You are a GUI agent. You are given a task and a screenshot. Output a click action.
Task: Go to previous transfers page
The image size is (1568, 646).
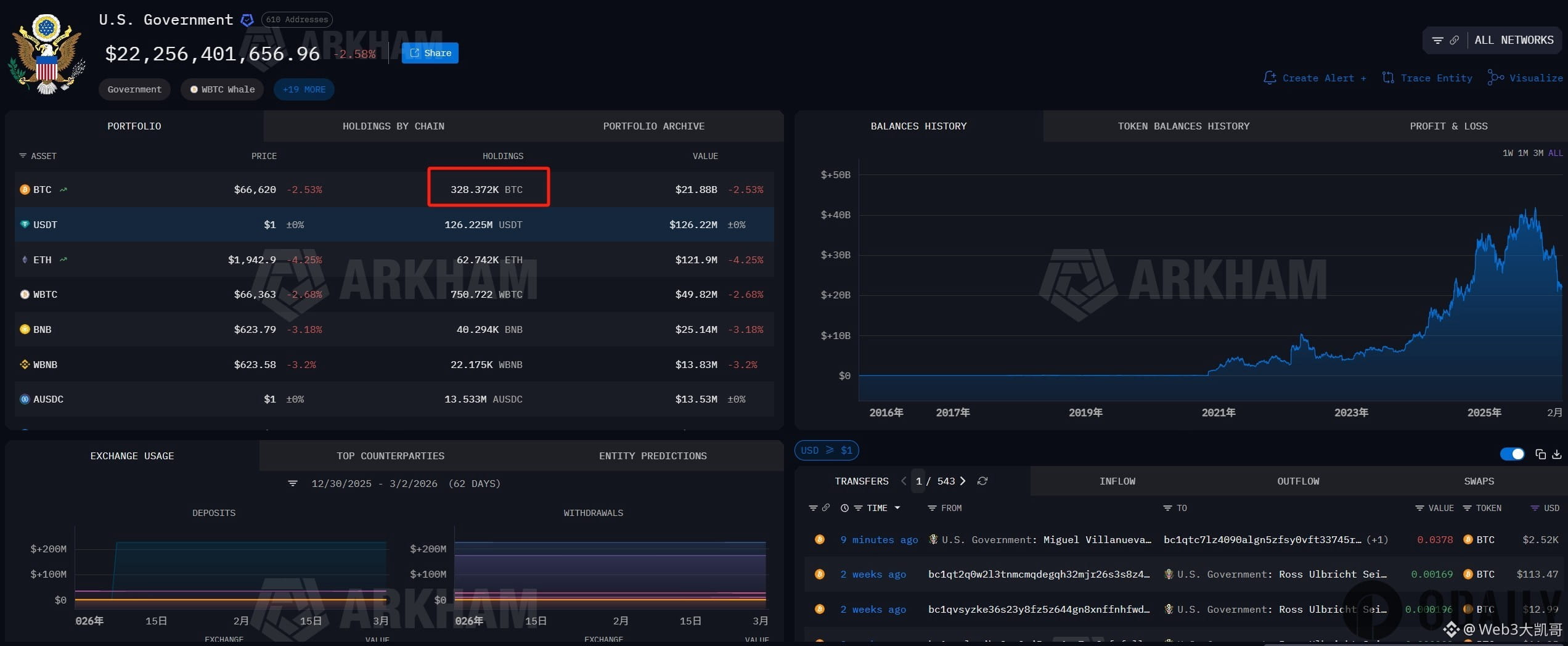[x=904, y=481]
